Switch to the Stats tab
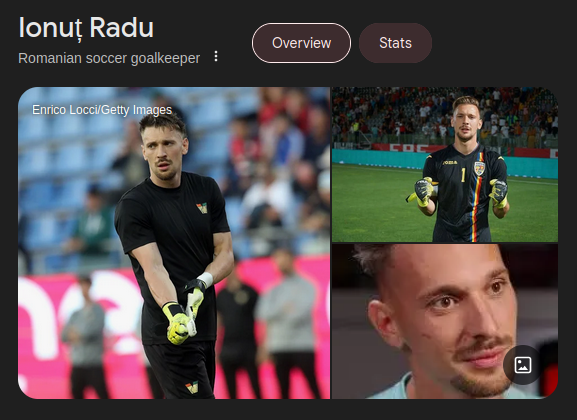The width and height of the screenshot is (577, 420). [395, 43]
